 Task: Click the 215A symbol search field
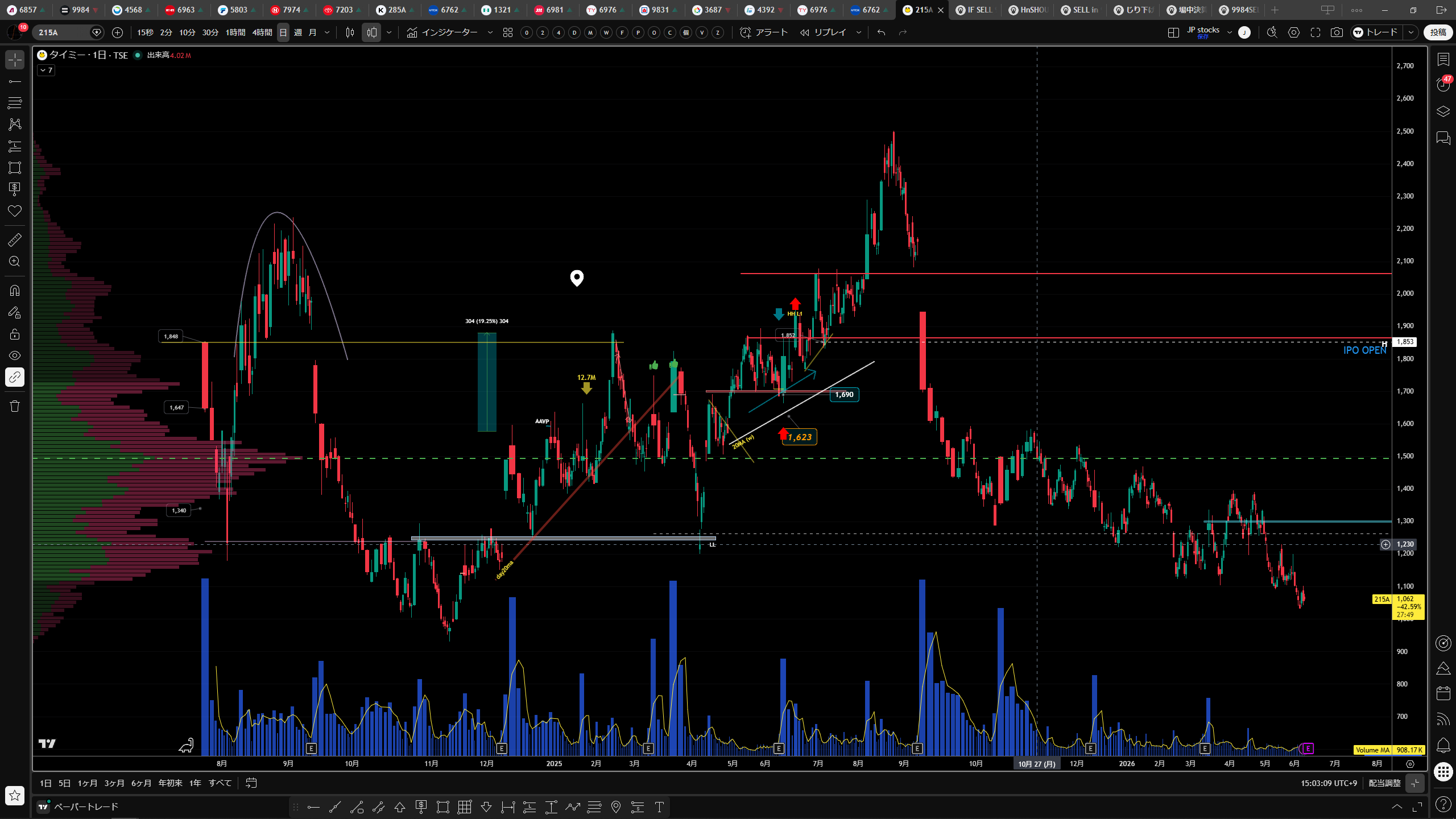point(64,32)
